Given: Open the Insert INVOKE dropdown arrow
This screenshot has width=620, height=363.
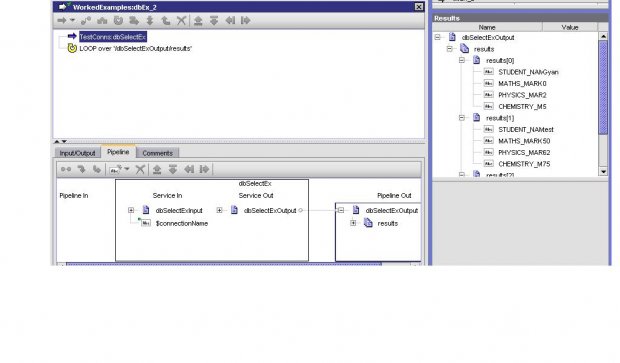Looking at the screenshot, I should 72,20.
